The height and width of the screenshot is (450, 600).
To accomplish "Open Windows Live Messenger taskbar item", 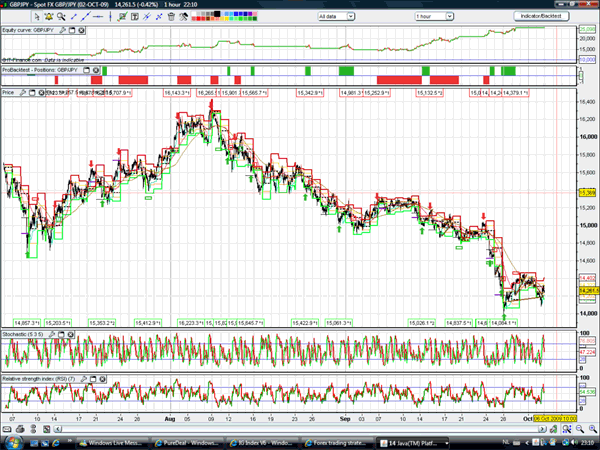I will coord(112,443).
